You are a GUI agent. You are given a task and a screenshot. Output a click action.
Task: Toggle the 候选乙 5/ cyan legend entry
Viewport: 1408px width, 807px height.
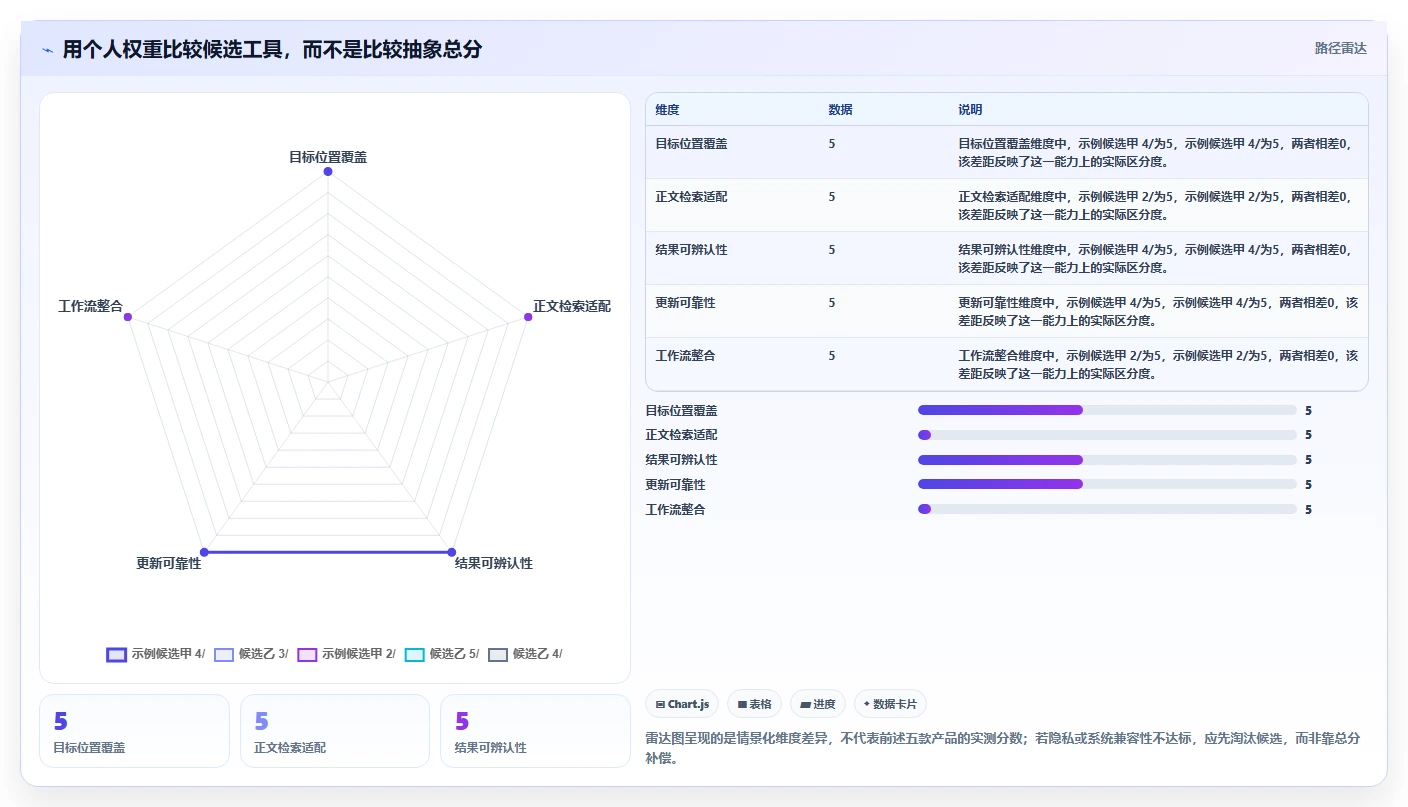coord(441,654)
